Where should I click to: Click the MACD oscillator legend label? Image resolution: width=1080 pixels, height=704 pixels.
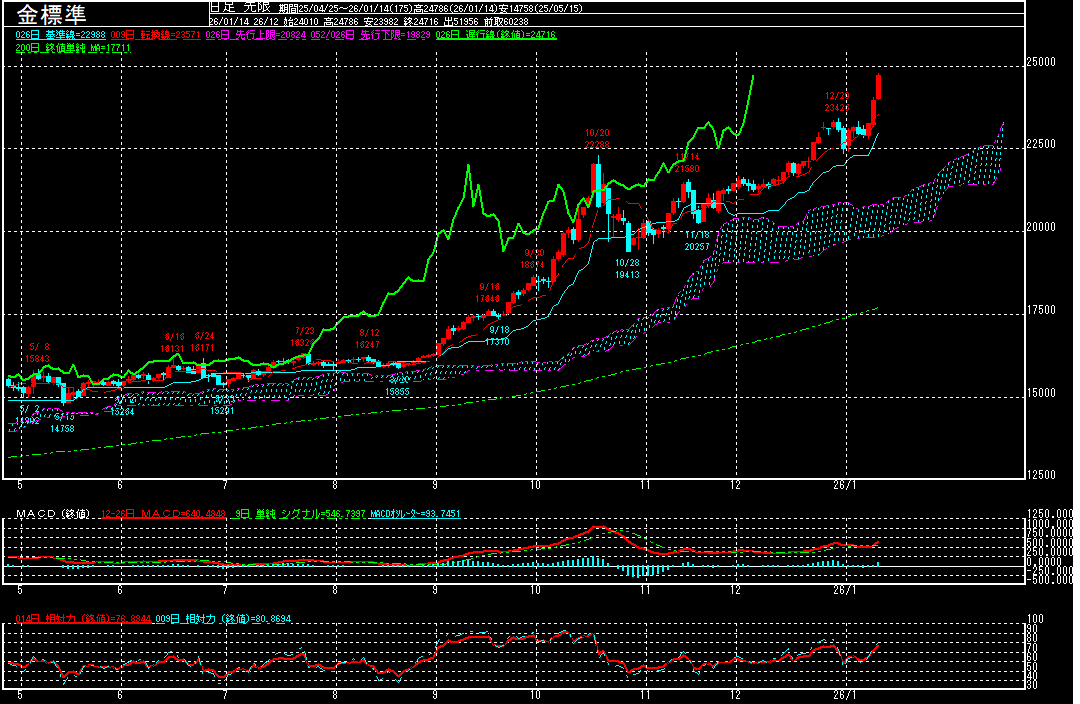[x=414, y=514]
